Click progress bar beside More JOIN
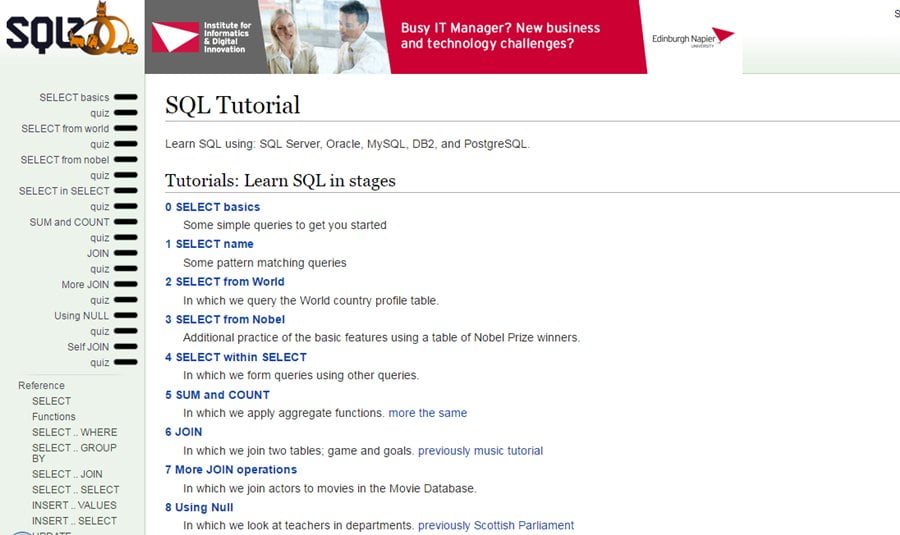This screenshot has height=535, width=900. [126, 284]
